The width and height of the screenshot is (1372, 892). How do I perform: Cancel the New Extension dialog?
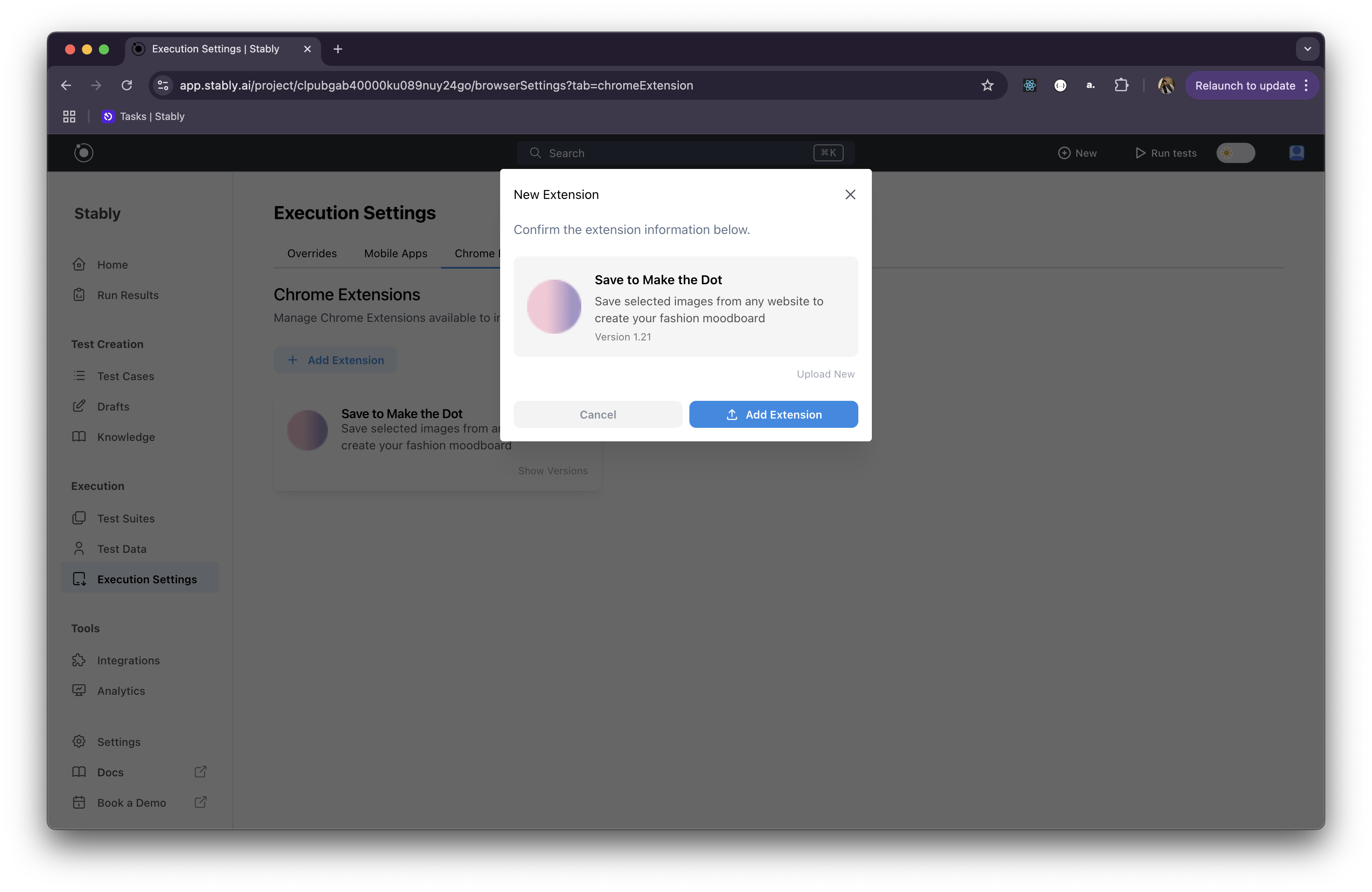click(x=598, y=414)
